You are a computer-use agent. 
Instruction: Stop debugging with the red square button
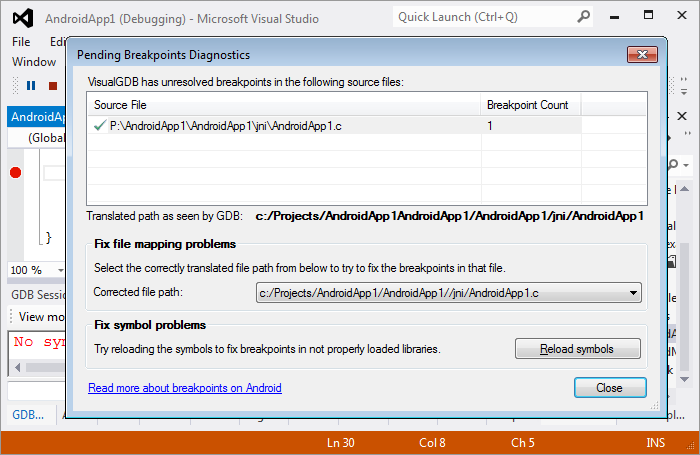[x=53, y=86]
